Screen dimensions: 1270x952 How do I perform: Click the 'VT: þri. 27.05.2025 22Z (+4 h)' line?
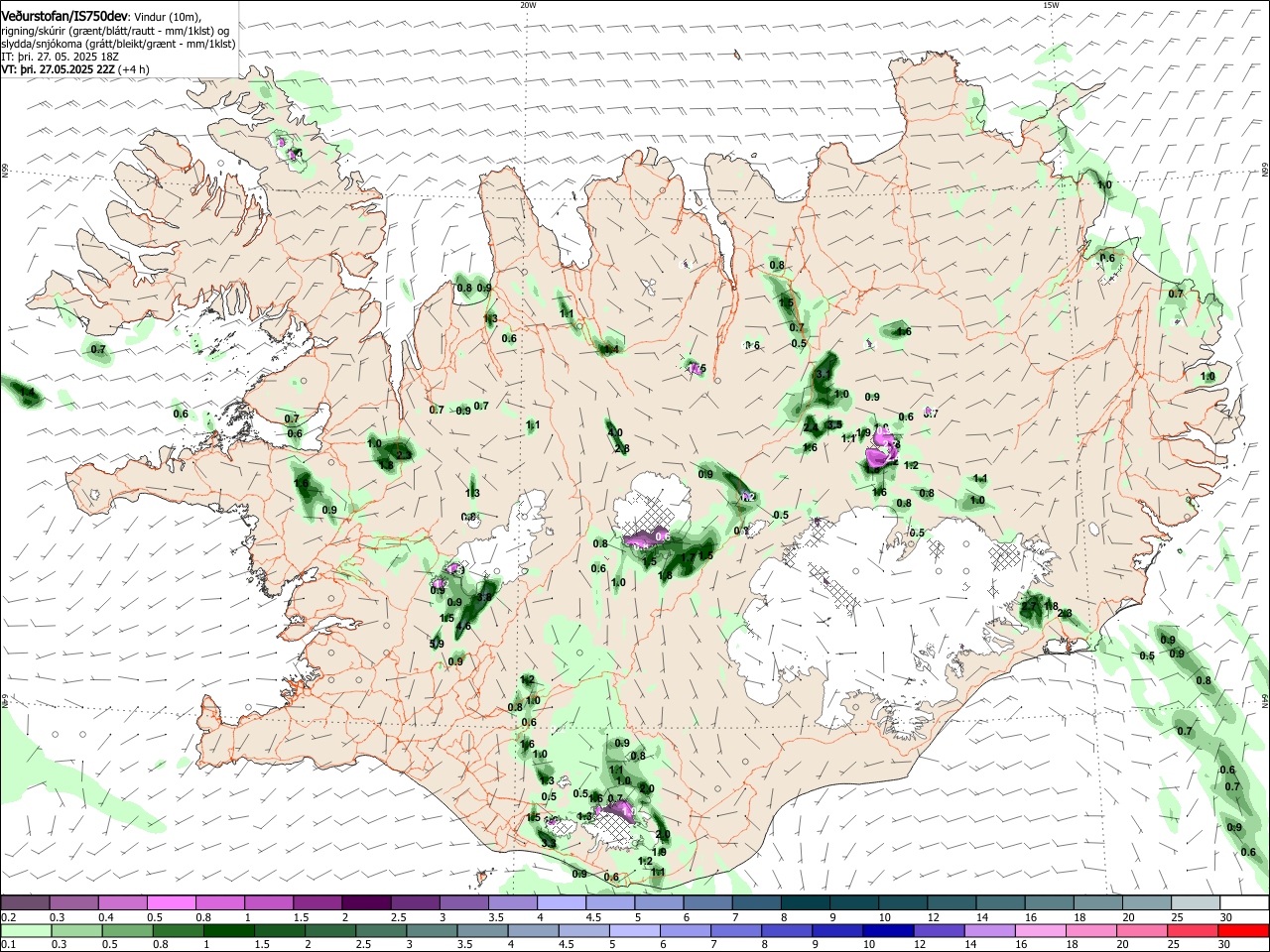[x=75, y=69]
